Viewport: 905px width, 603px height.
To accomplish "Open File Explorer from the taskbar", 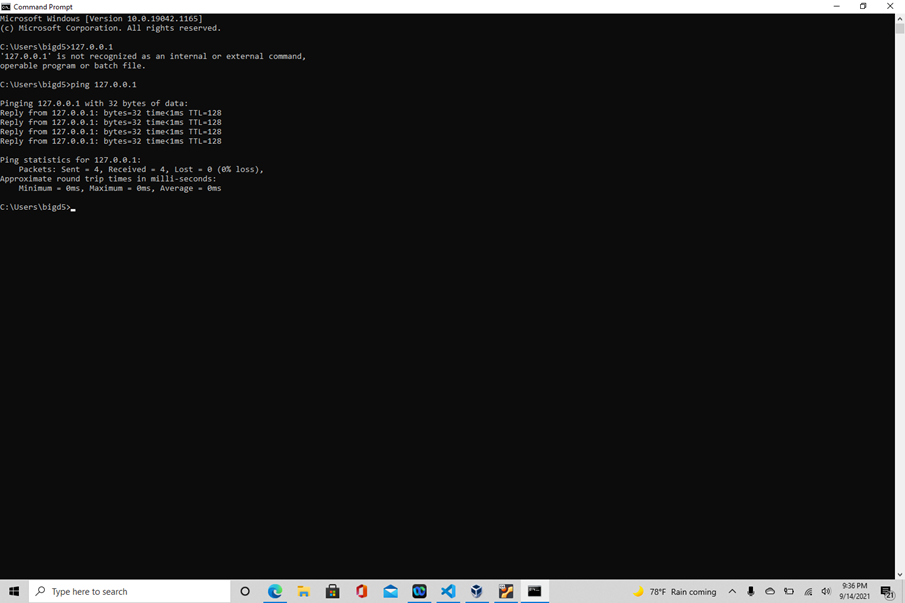I will pyautogui.click(x=304, y=591).
